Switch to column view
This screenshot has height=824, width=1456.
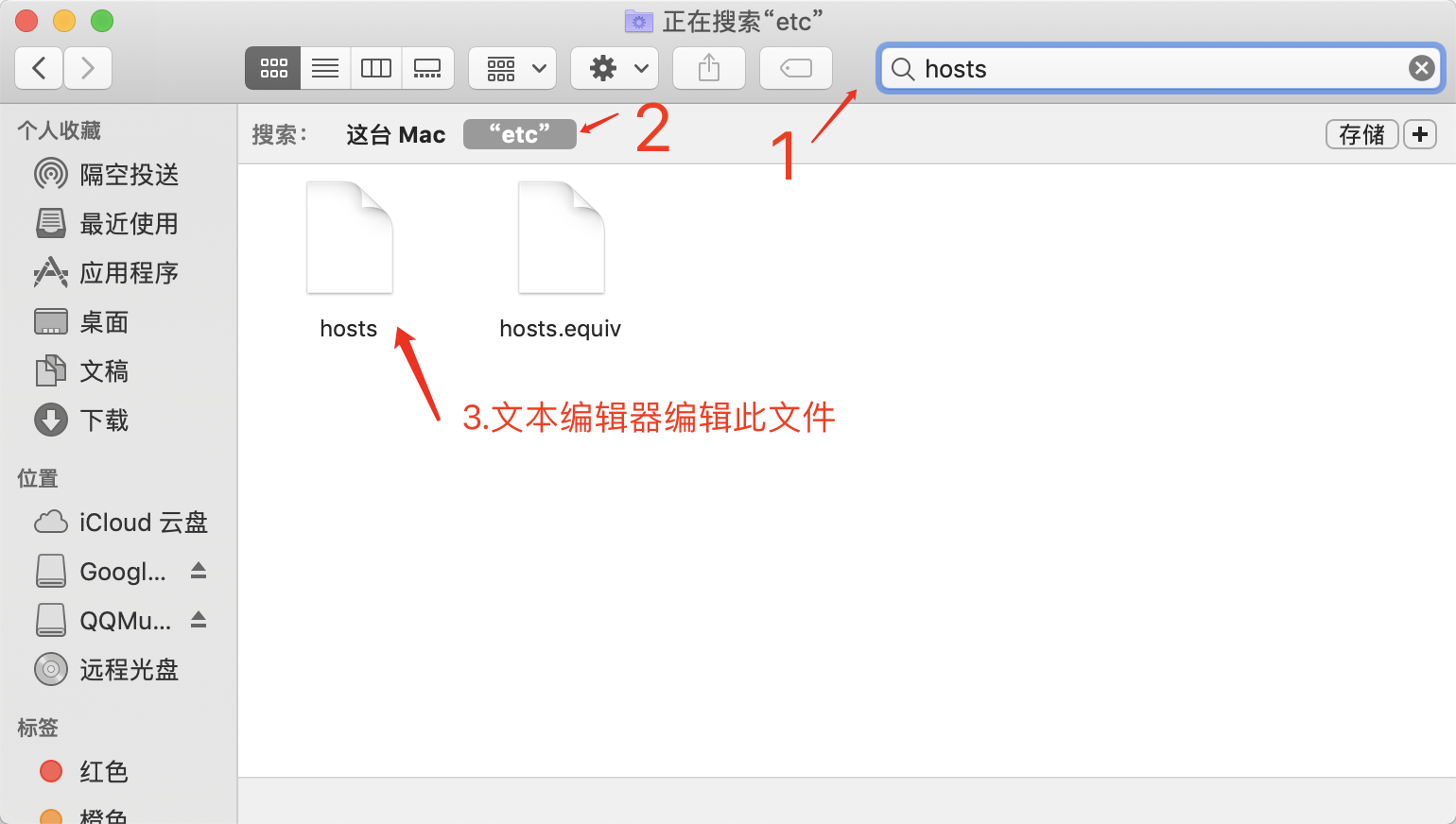click(376, 68)
